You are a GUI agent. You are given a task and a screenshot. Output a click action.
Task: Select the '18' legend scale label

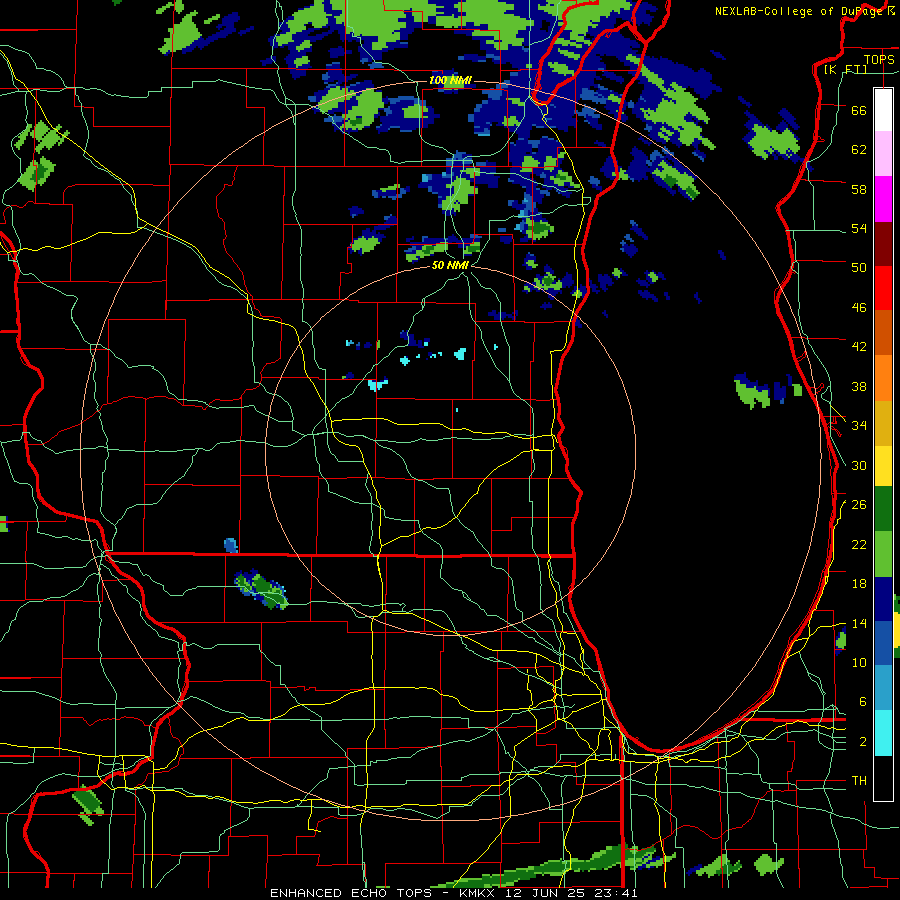coord(859,584)
